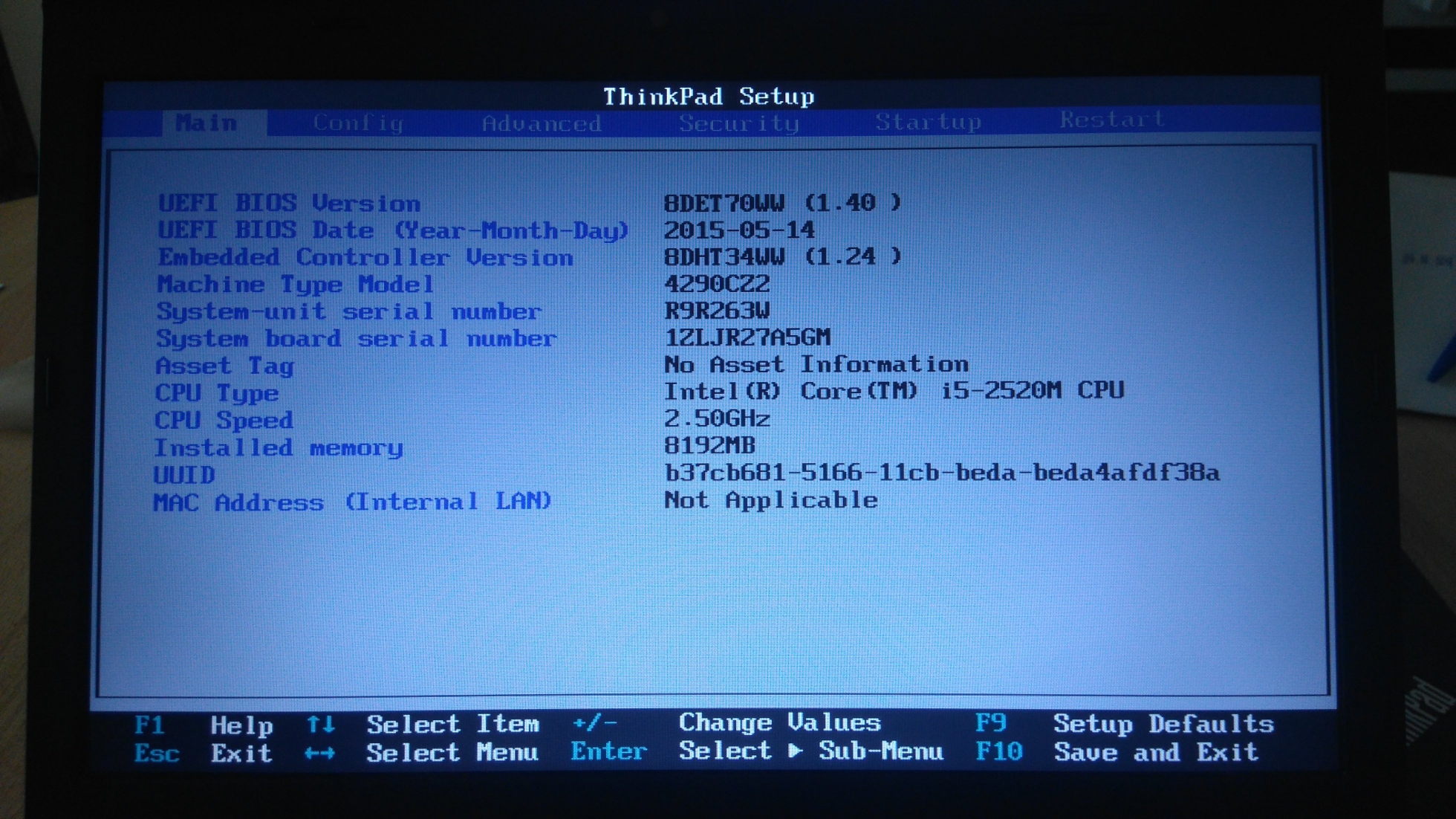Viewport: 1456px width, 819px height.
Task: Select the UUID label
Action: coord(184,475)
